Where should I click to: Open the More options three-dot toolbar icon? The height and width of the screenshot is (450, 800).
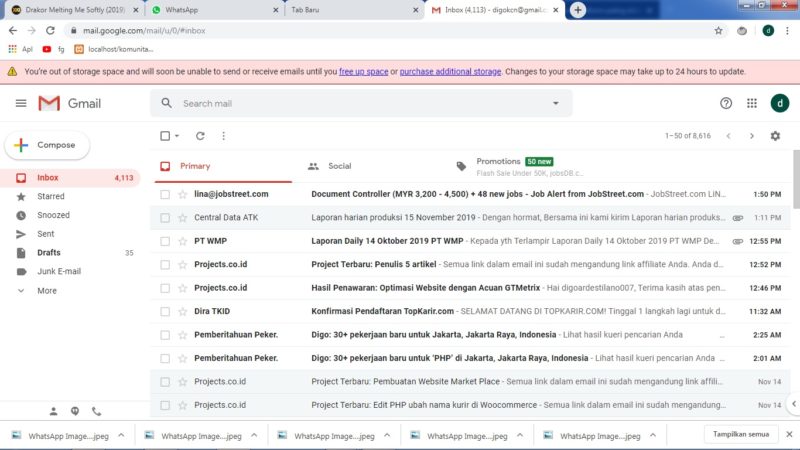tap(223, 136)
